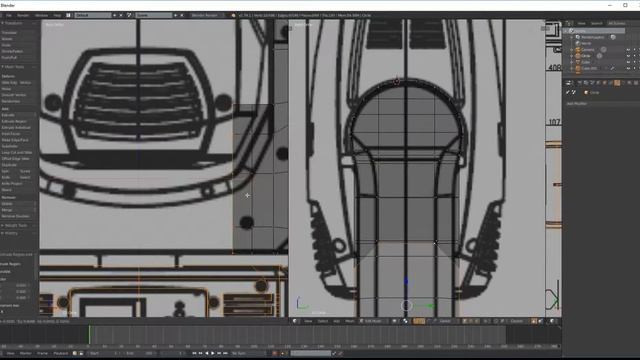Select the active Modifiers wrench tab
The height and width of the screenshot is (360, 640).
coord(617,82)
